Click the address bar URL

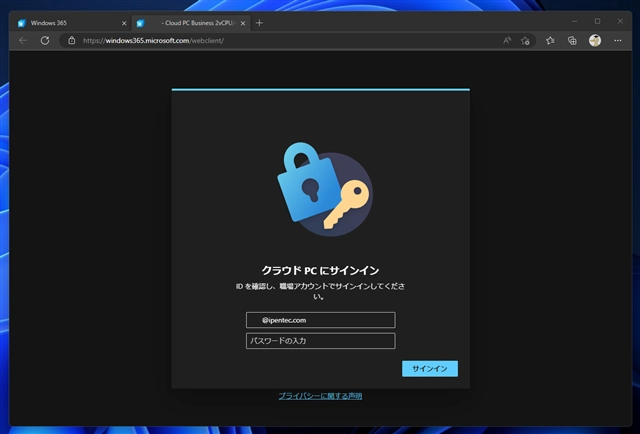click(153, 40)
